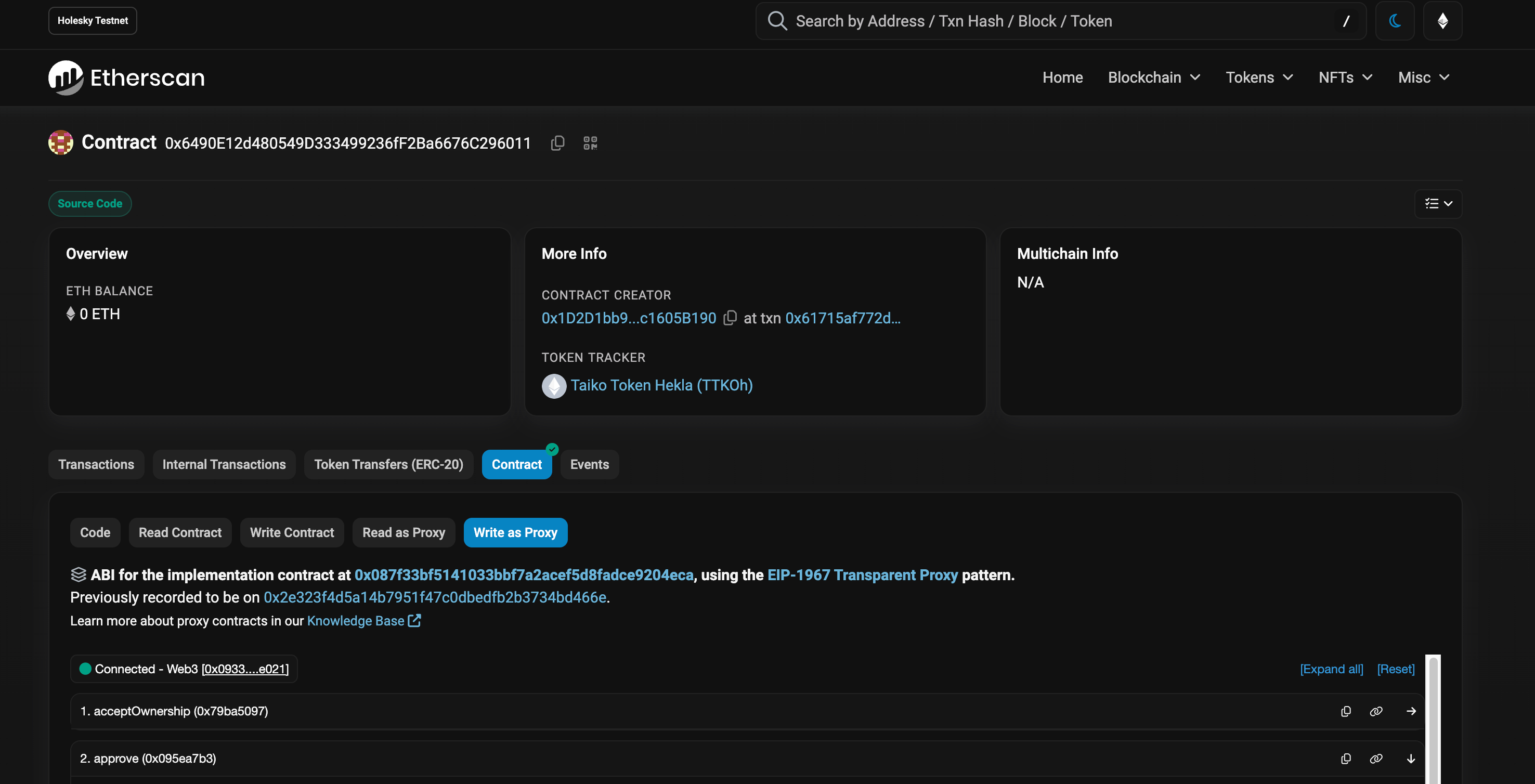
Task: Click the Etherscan logo
Action: (x=126, y=77)
